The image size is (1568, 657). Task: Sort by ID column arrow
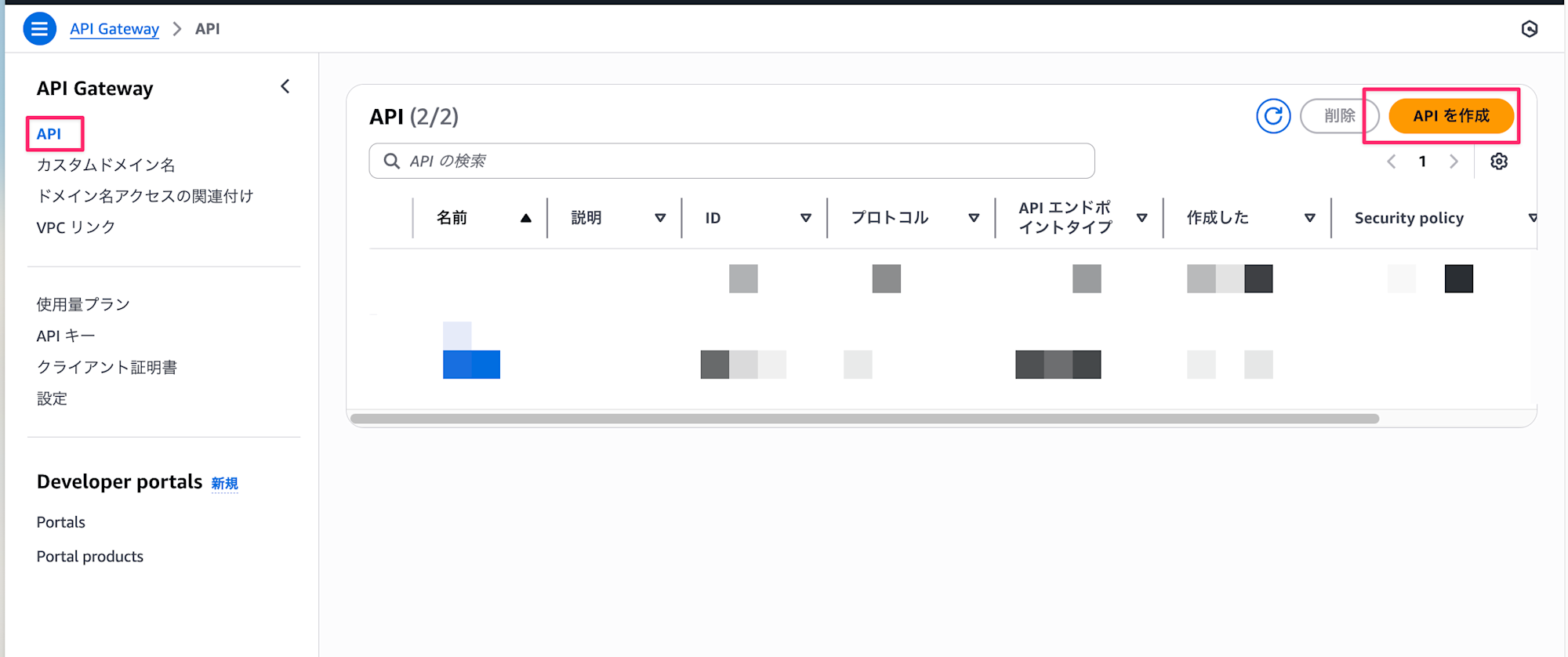point(806,218)
